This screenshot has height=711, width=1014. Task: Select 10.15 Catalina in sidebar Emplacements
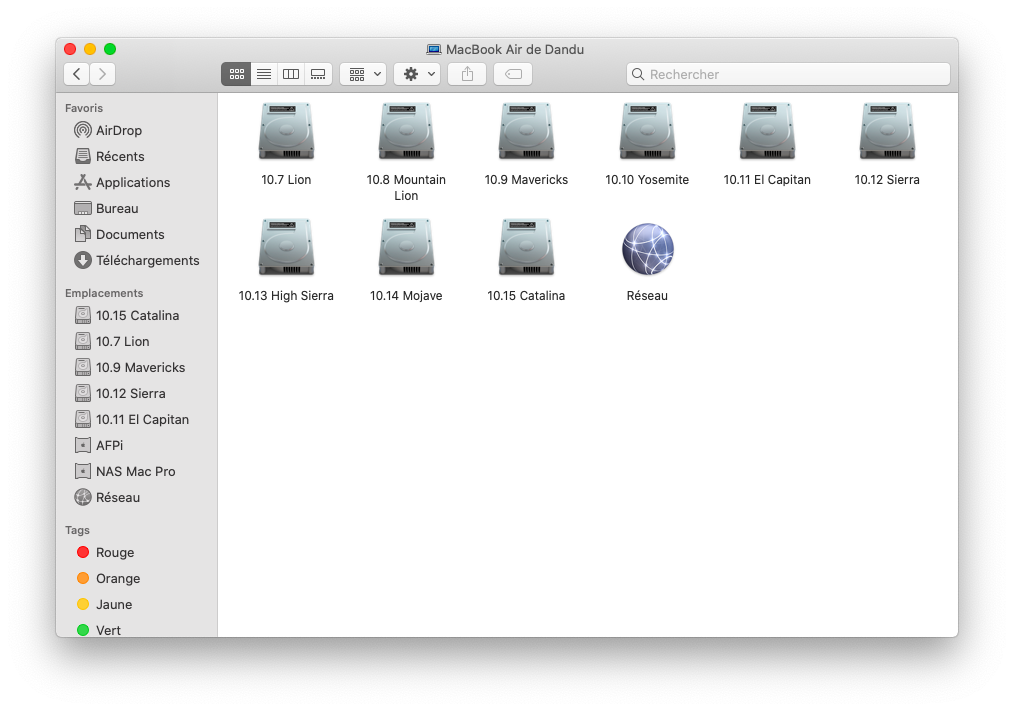127,316
